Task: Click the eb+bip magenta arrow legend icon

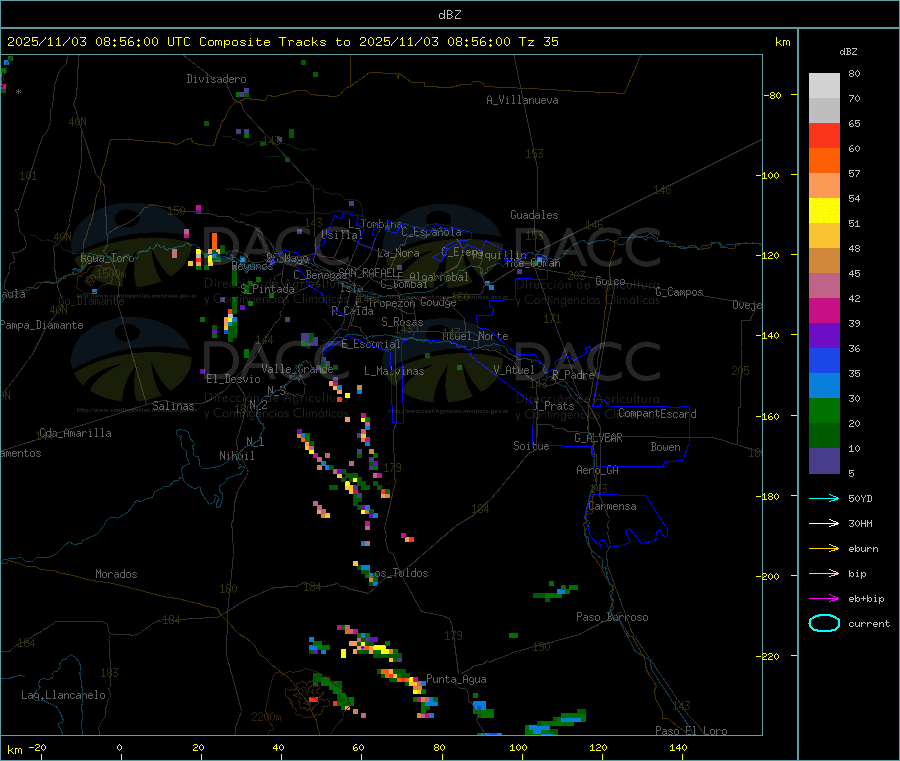Action: (x=824, y=599)
